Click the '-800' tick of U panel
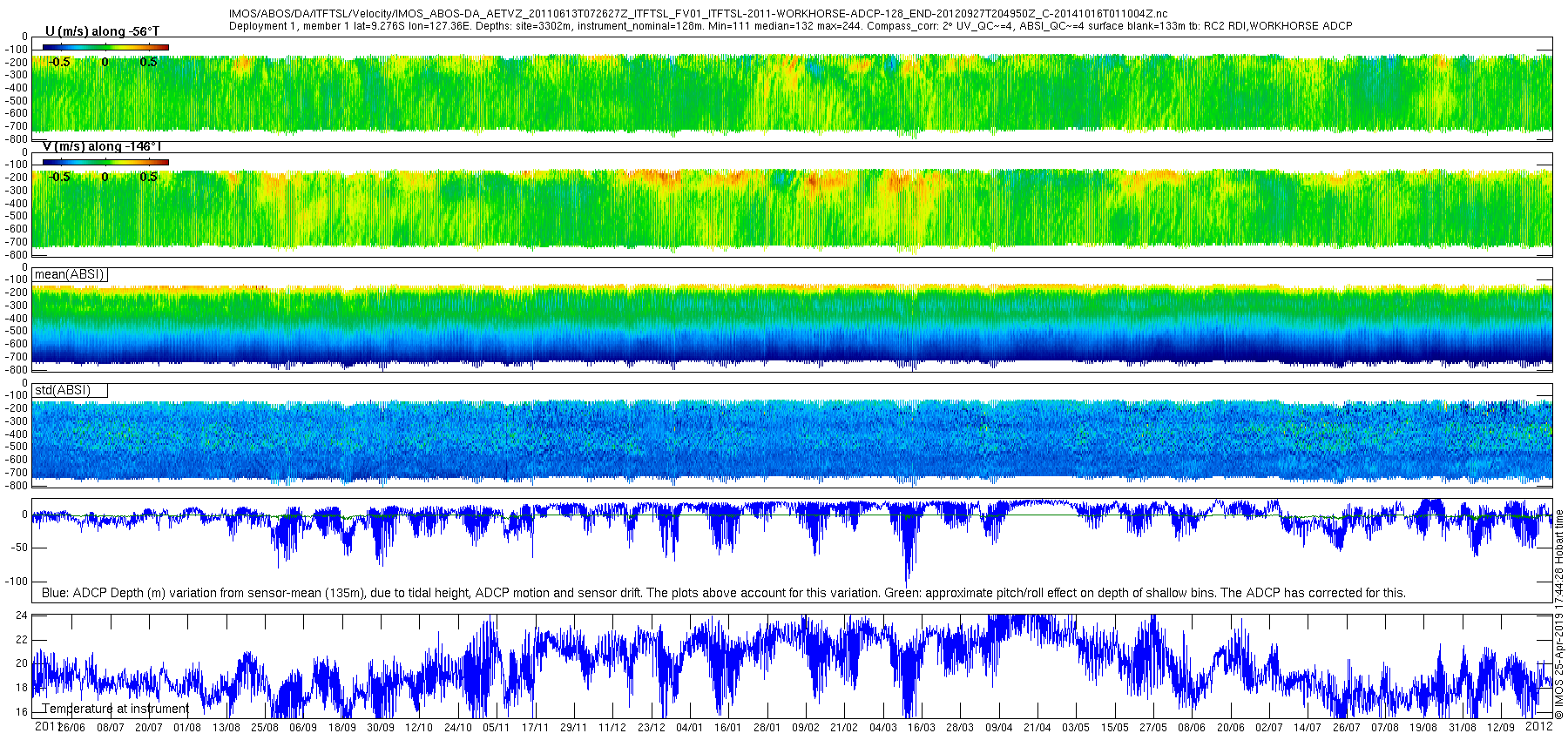Image resolution: width=1568 pixels, height=740 pixels. (x=17, y=138)
